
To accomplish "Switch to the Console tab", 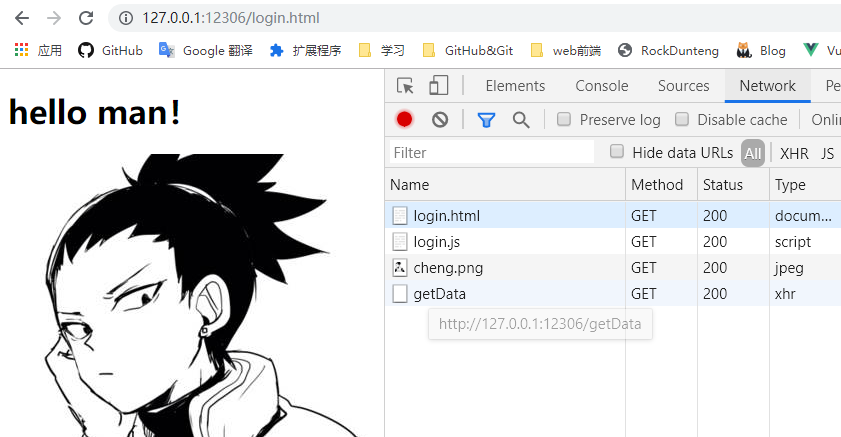I will (601, 86).
